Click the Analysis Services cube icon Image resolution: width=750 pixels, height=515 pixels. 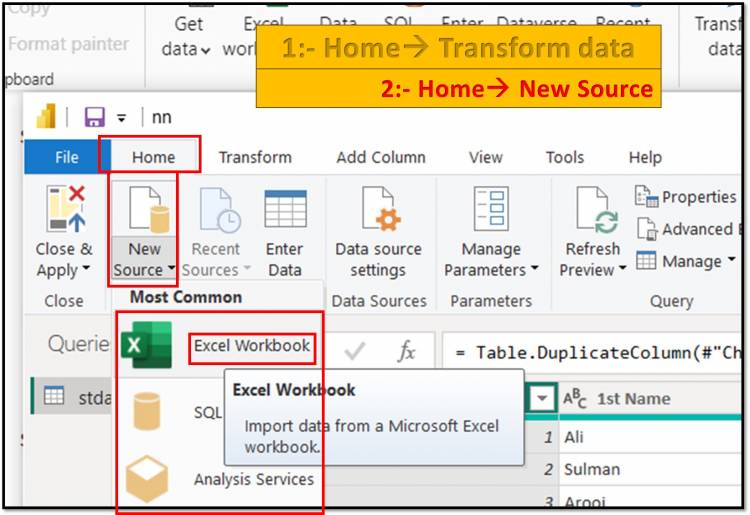point(147,479)
